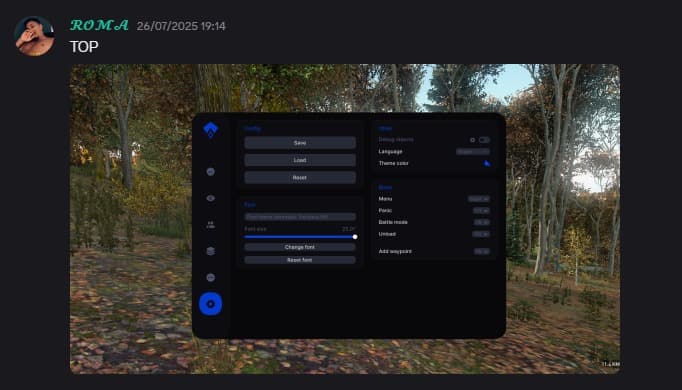The height and width of the screenshot is (390, 682).
Task: Click the message text TOP
Action: coord(84,47)
